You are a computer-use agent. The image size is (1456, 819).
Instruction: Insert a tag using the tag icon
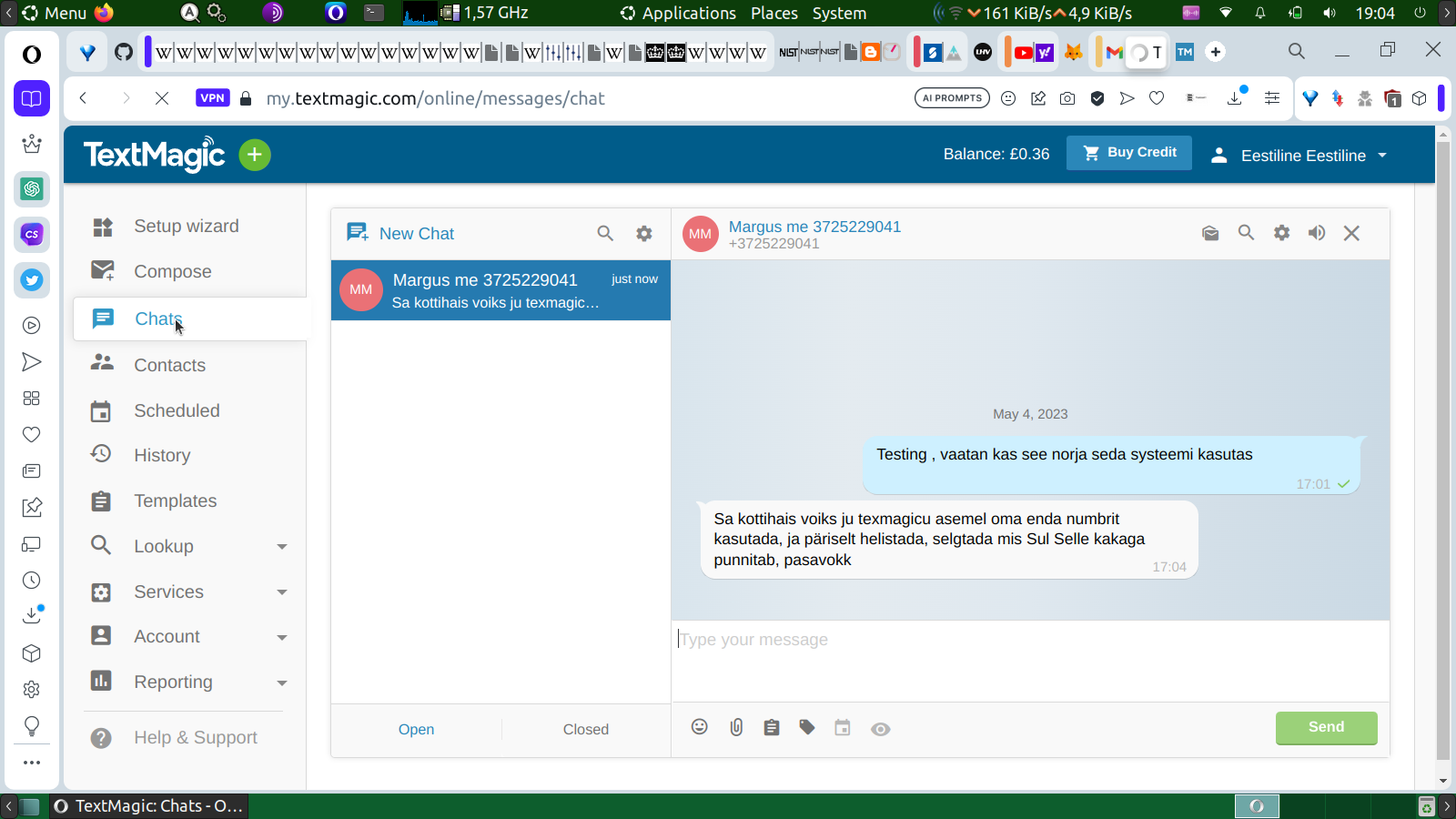click(807, 727)
